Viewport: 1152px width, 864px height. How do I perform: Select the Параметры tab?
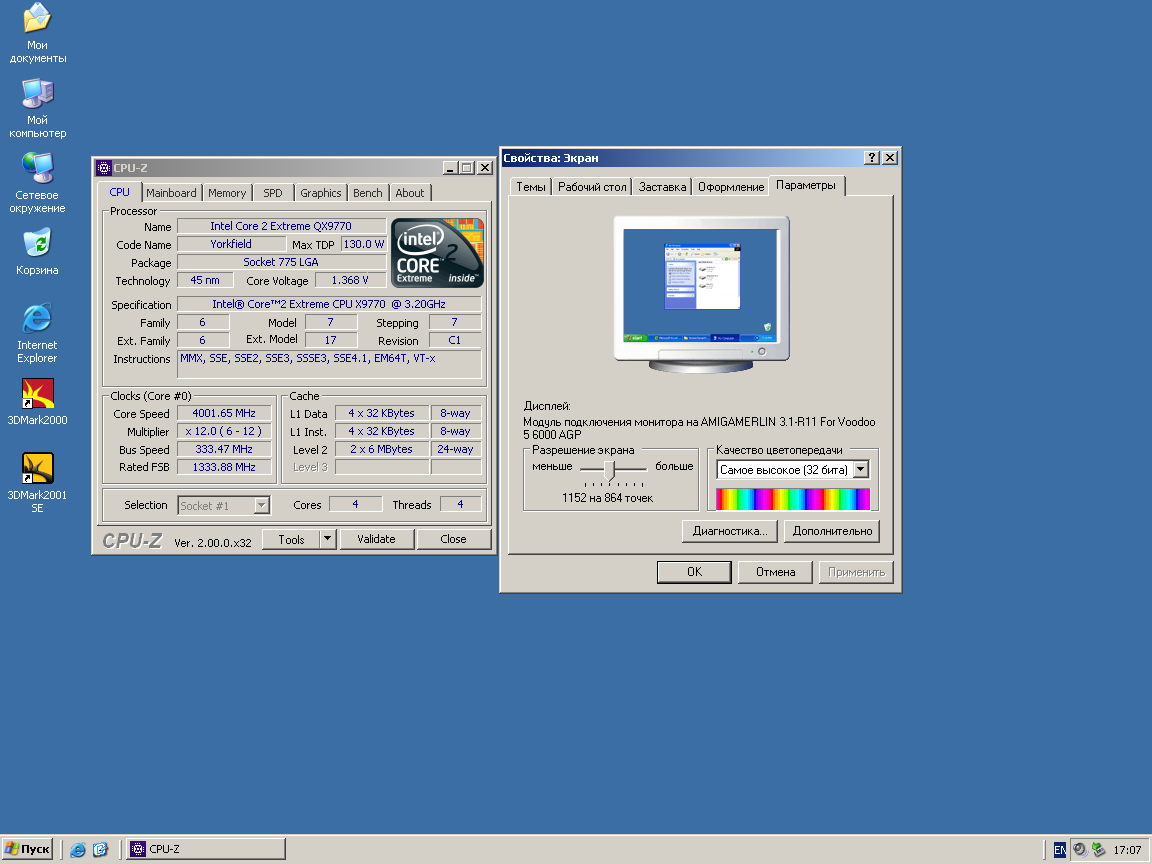[806, 185]
